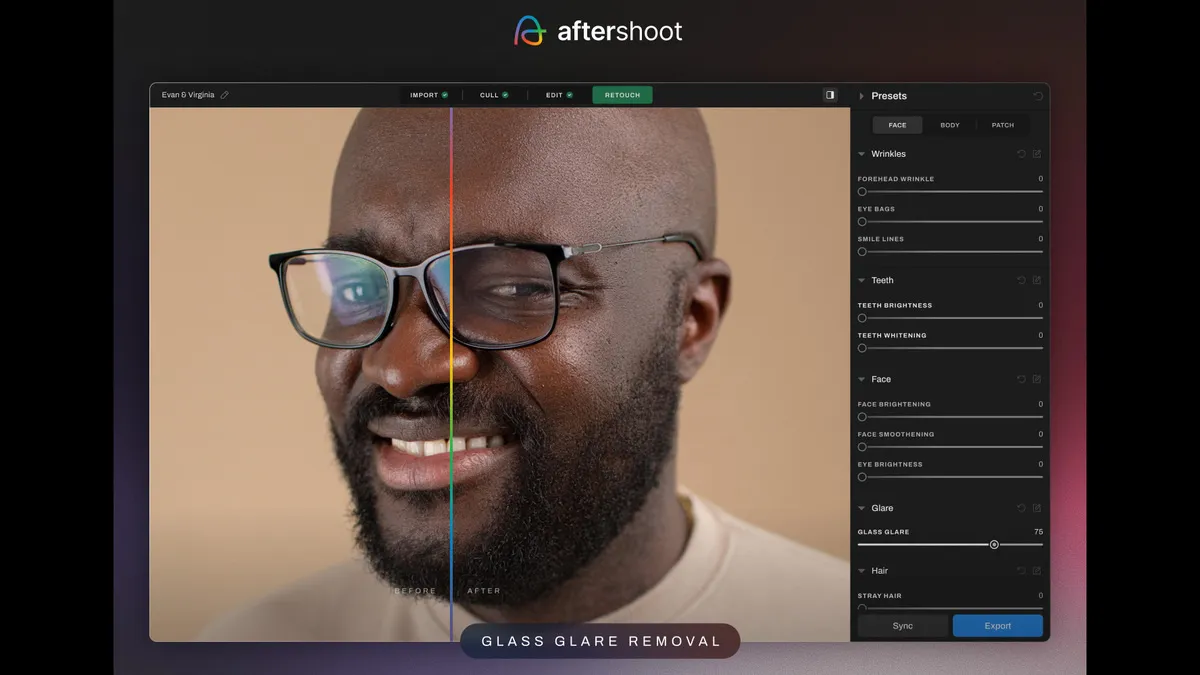Viewport: 1200px width, 675px height.
Task: Click the green RETOUCH button
Action: click(622, 94)
